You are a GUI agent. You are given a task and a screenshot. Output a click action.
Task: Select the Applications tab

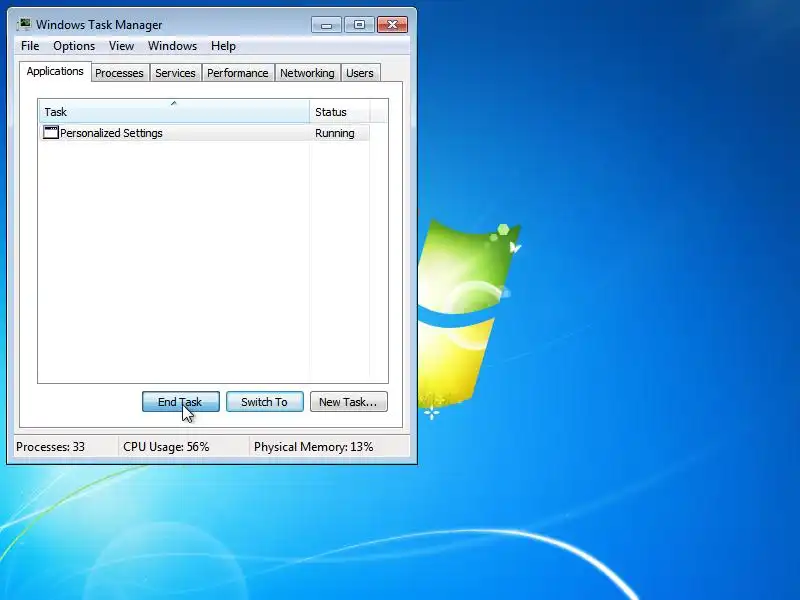coord(55,71)
